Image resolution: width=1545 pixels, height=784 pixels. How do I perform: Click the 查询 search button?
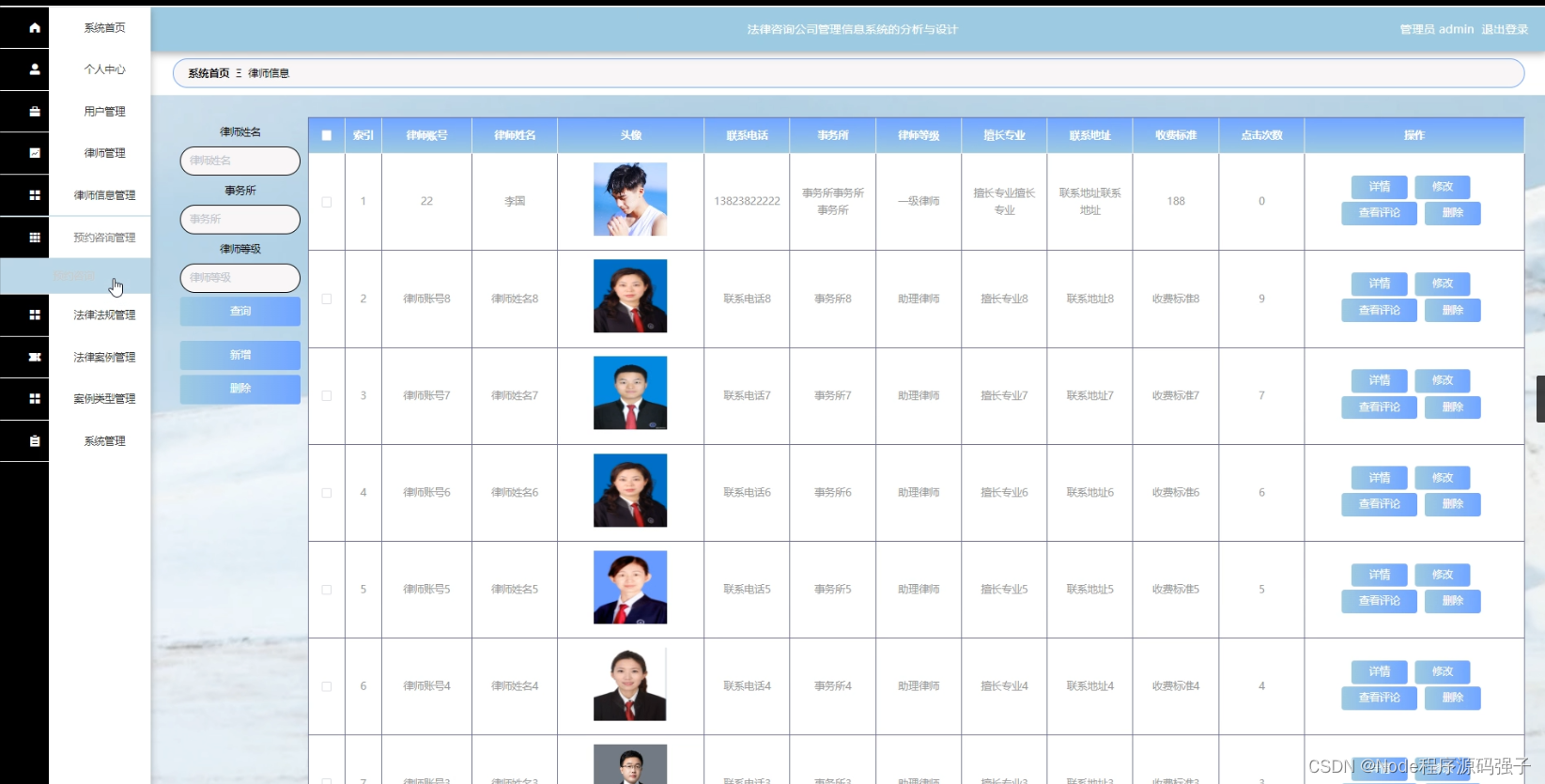[240, 311]
